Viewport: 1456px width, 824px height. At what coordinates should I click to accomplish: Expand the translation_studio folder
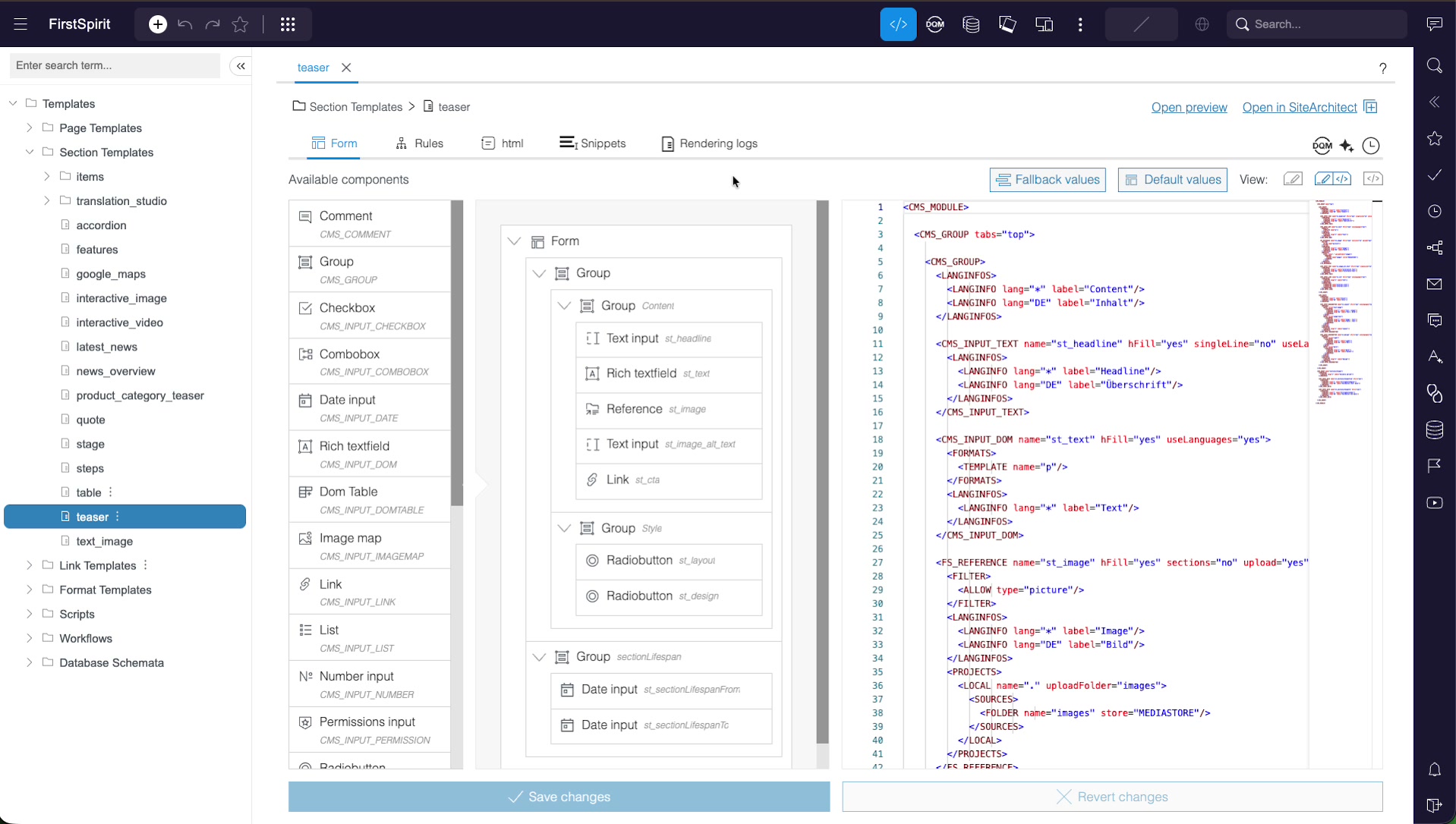pos(46,200)
